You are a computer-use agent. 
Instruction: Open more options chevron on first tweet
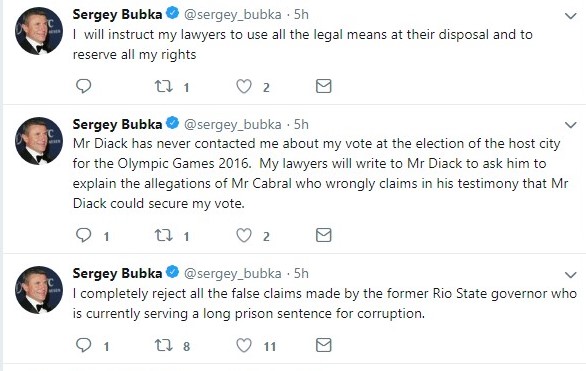click(570, 16)
